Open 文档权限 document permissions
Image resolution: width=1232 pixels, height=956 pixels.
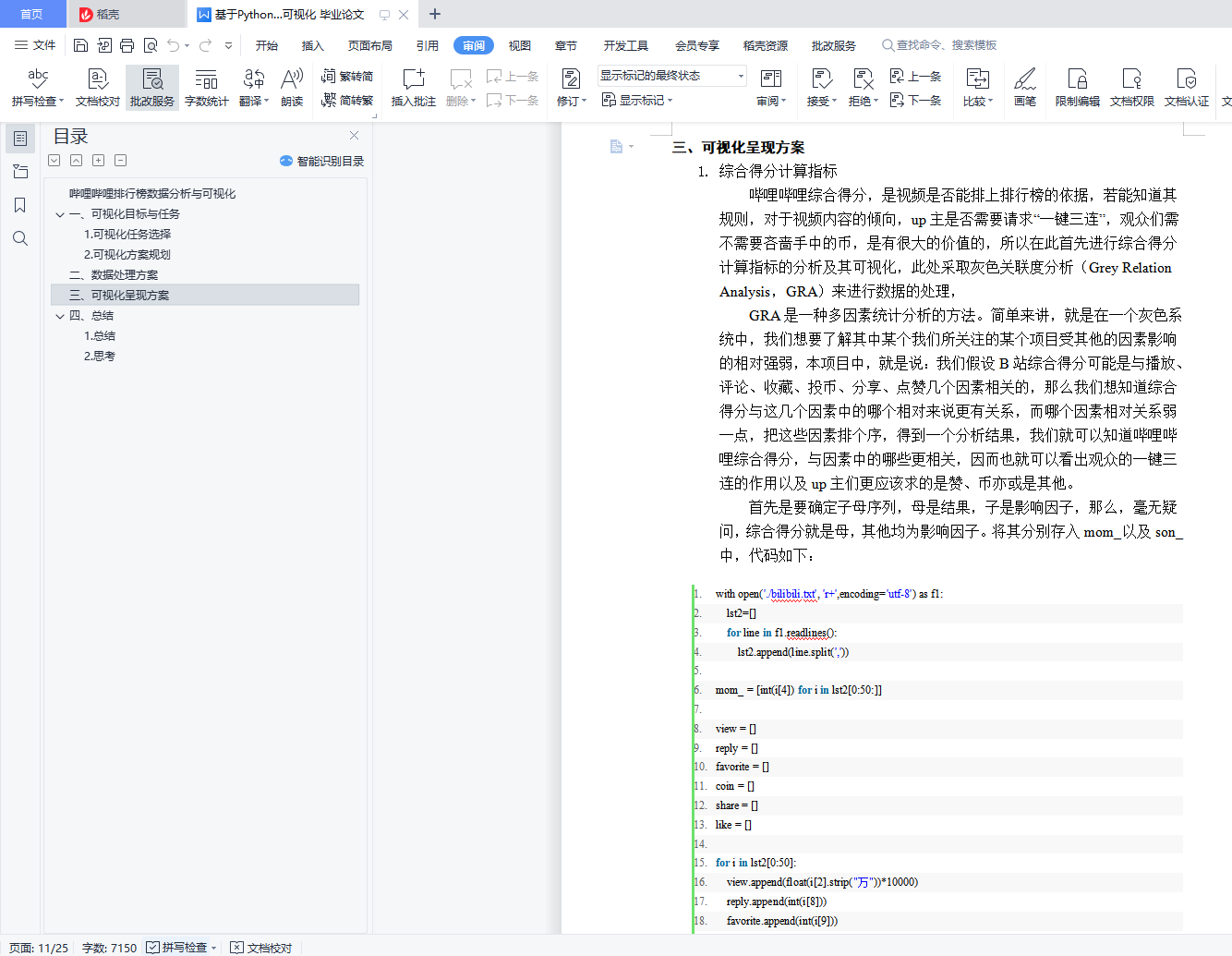(1132, 87)
